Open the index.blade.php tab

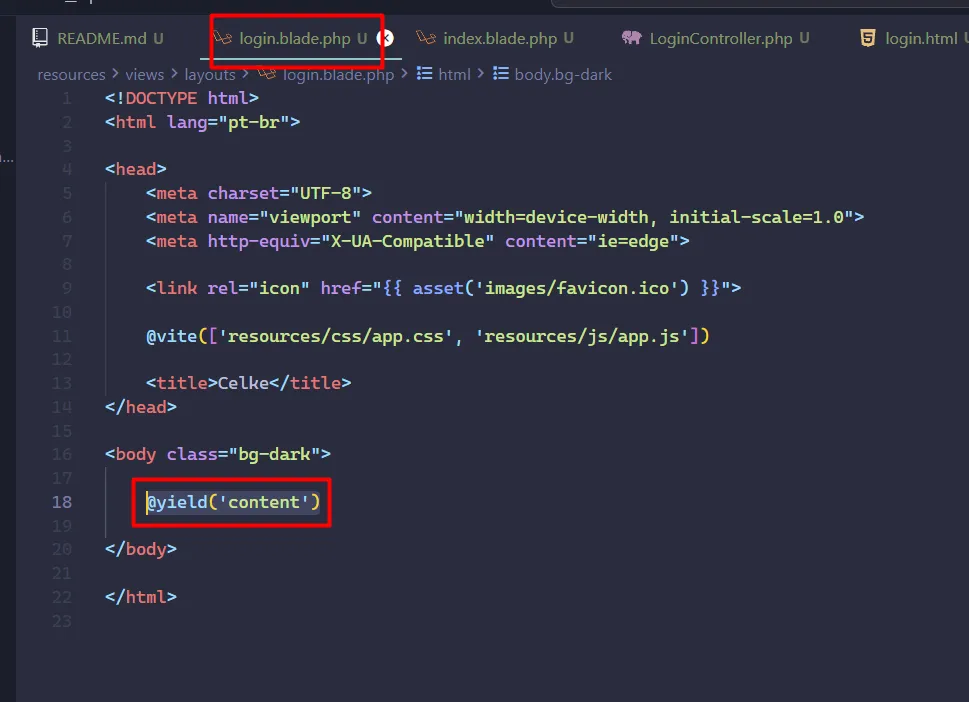point(499,39)
